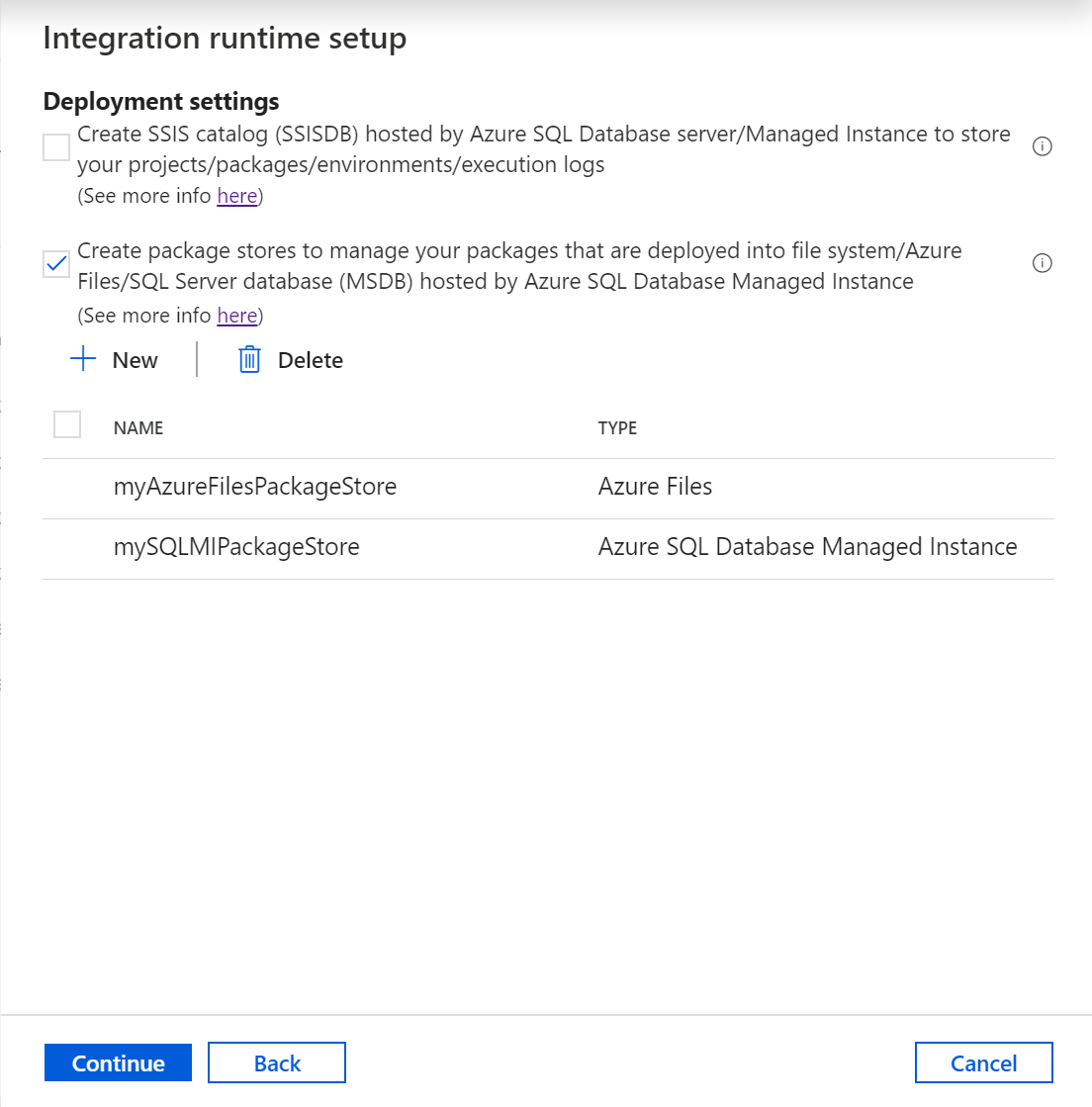Click the Delete trash can icon

click(247, 359)
